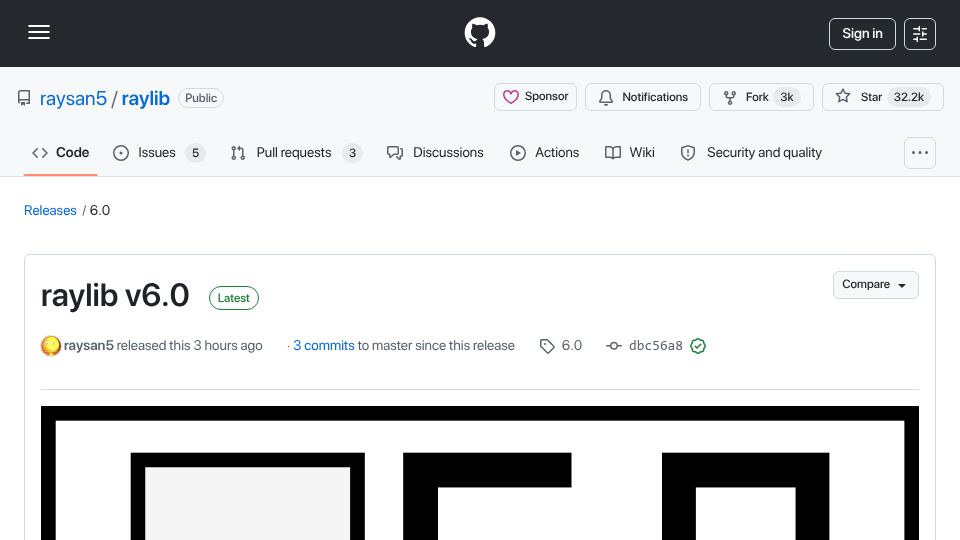This screenshot has width=960, height=540.
Task: Click the notifications bell icon
Action: coord(606,97)
